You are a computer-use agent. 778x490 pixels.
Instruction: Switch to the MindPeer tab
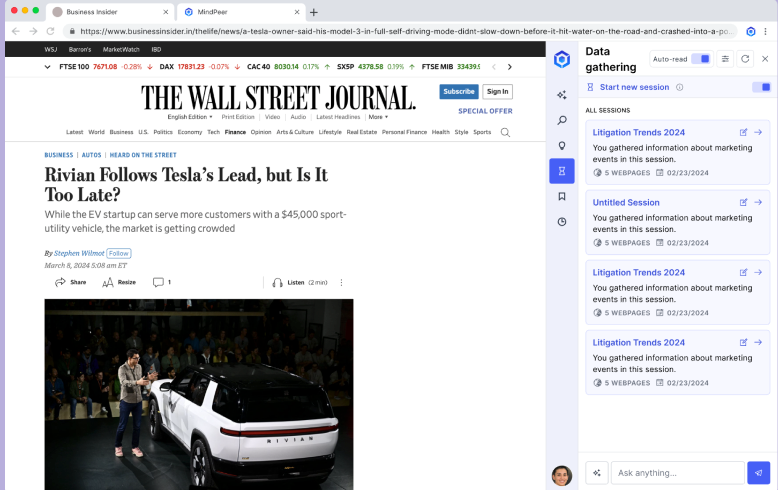pos(241,12)
